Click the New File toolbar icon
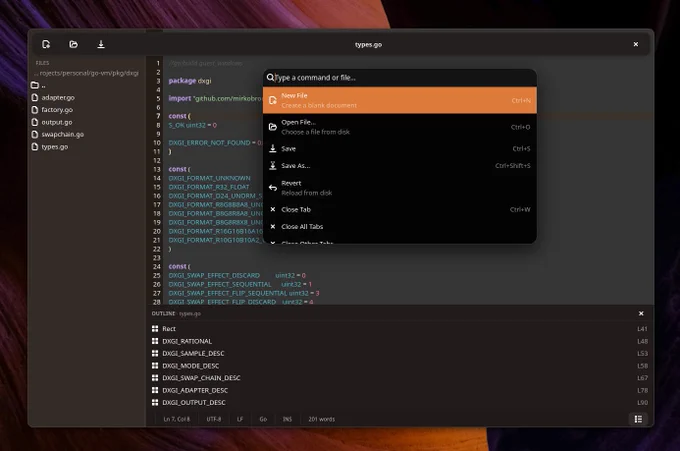The image size is (680, 451). (x=46, y=44)
